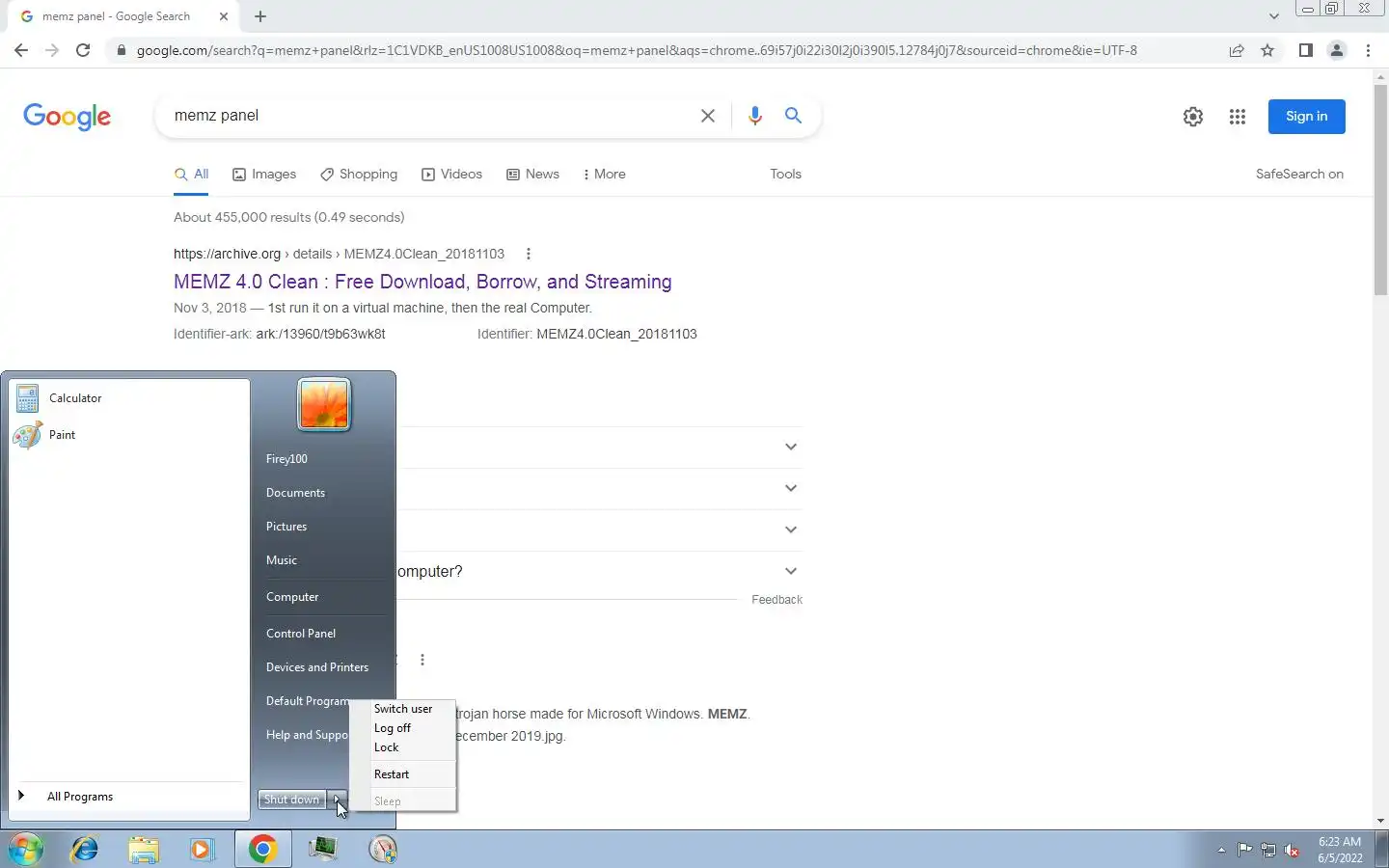Open search Tools
This screenshot has width=1389, height=868.
pyautogui.click(x=785, y=175)
